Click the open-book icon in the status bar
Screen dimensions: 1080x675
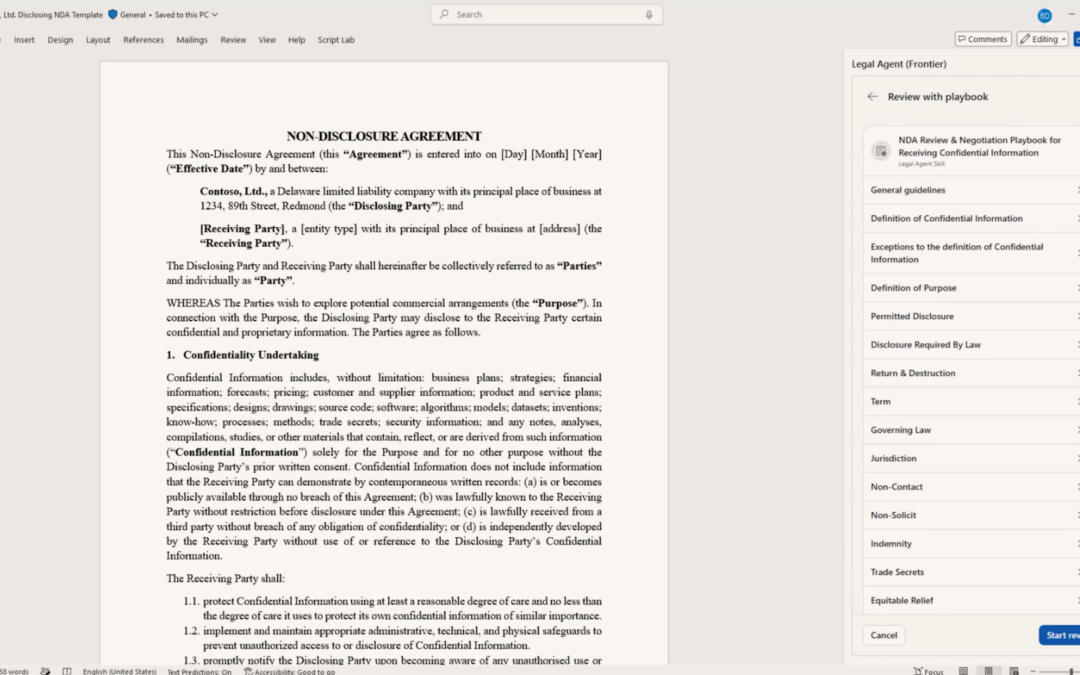coord(67,671)
